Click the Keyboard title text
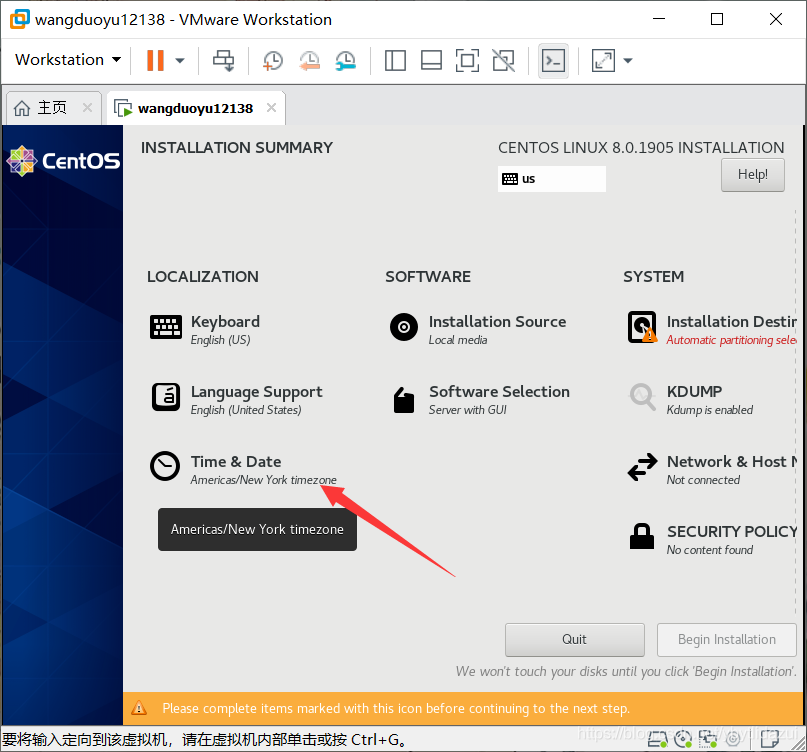This screenshot has width=807, height=752. tap(225, 322)
